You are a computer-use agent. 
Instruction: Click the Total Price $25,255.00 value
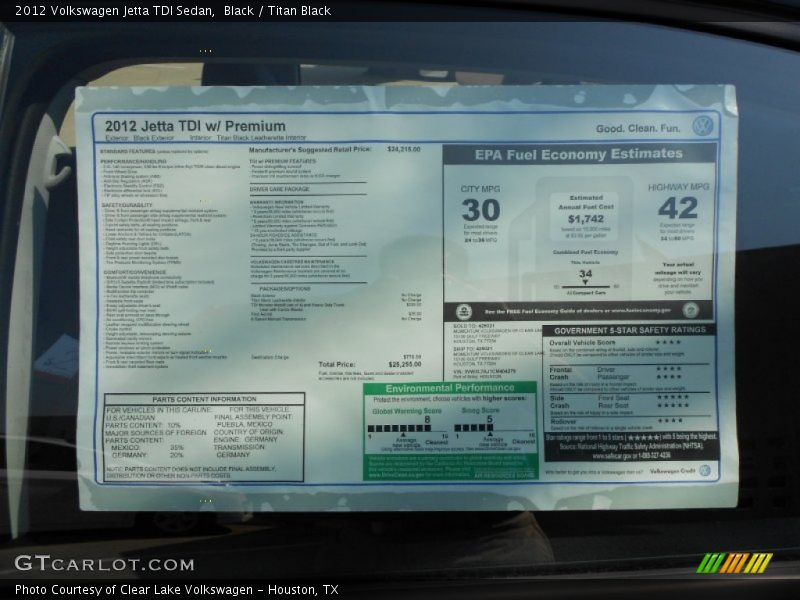405,365
